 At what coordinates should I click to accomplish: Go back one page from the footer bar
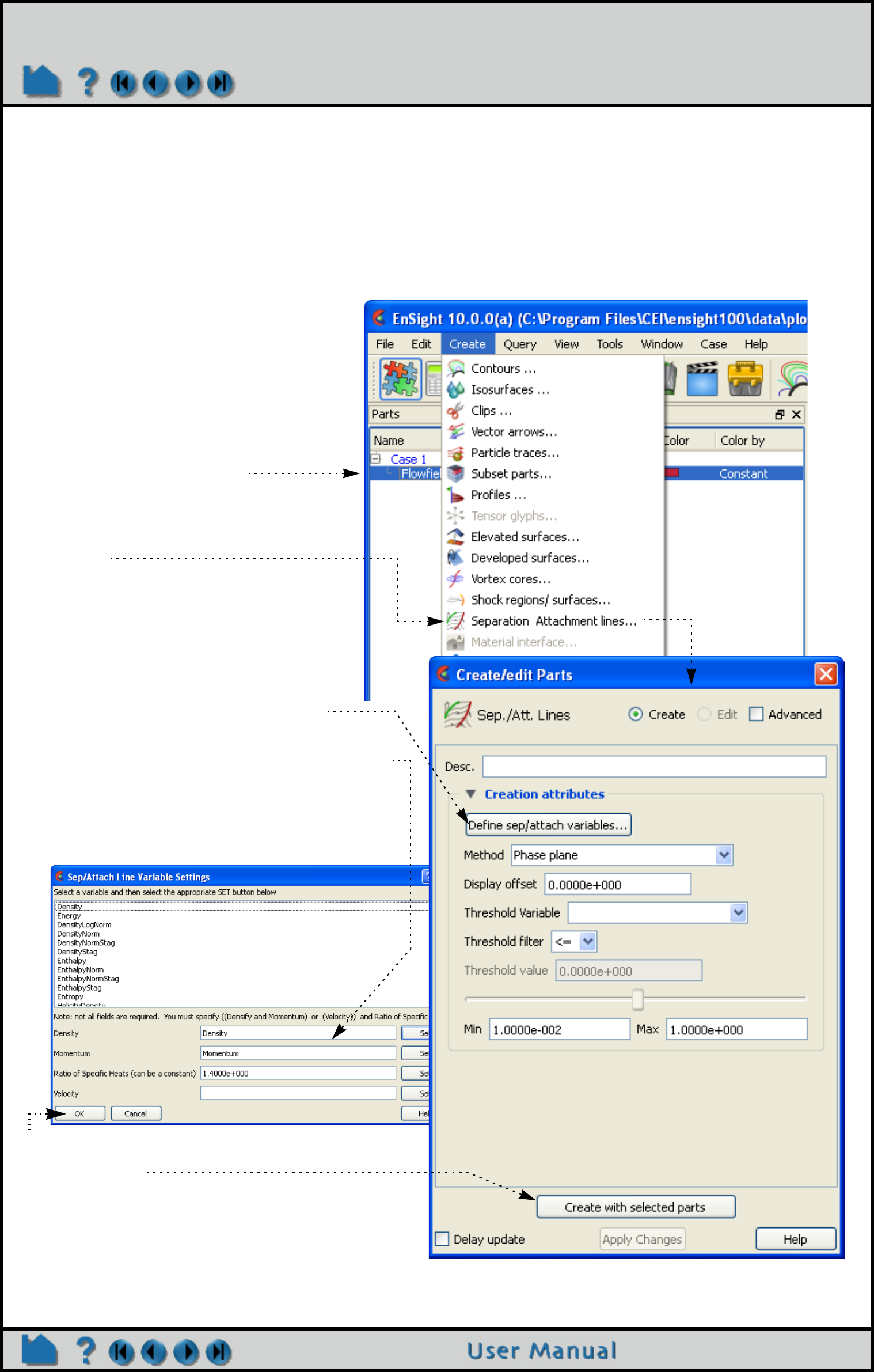154,1352
